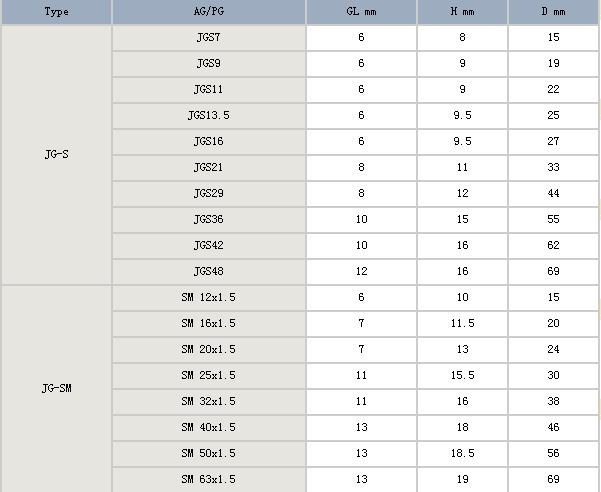The height and width of the screenshot is (492, 601).
Task: Click the SM 63x1.5 cell
Action: pos(208,479)
